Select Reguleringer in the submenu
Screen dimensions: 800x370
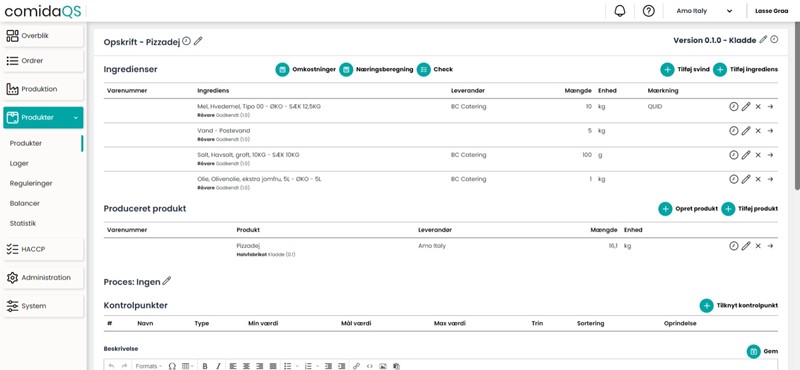coord(31,183)
